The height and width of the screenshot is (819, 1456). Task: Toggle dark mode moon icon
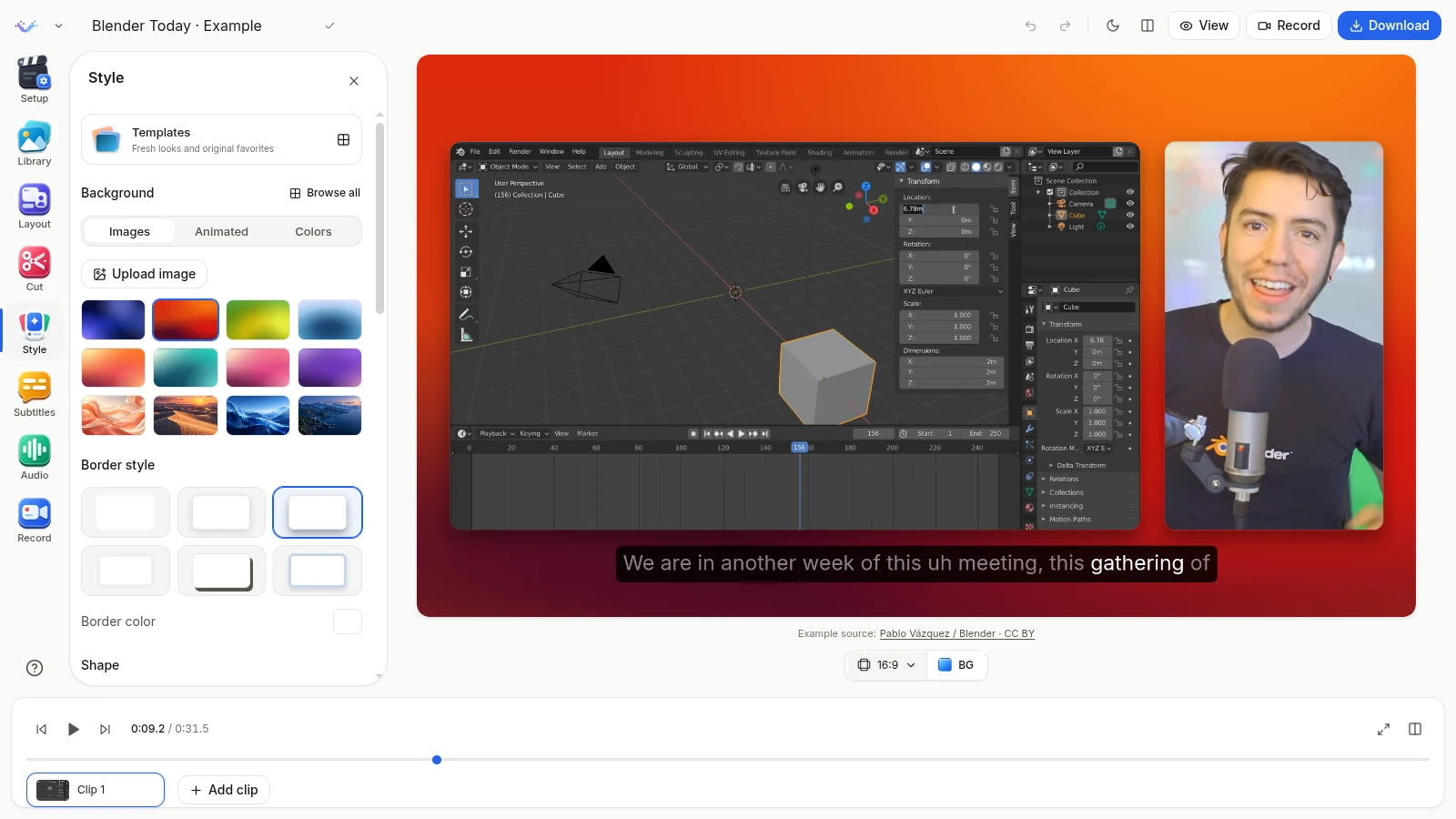(1113, 25)
